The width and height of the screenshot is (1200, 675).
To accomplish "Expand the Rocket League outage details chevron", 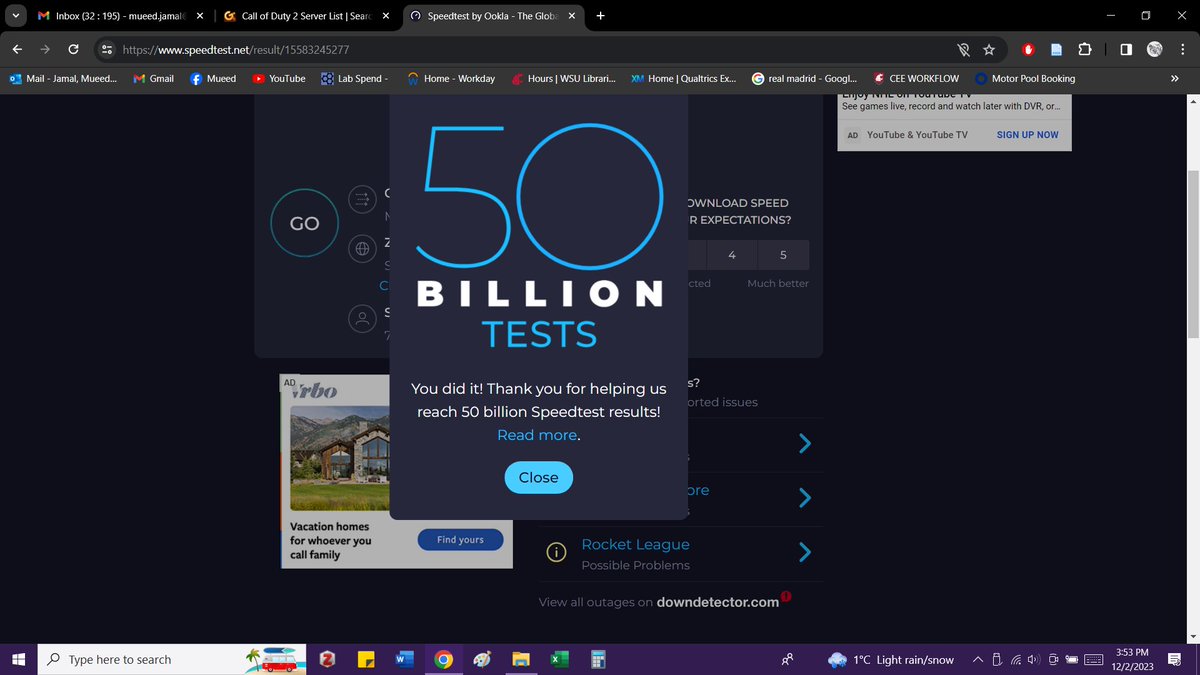I will [x=805, y=552].
